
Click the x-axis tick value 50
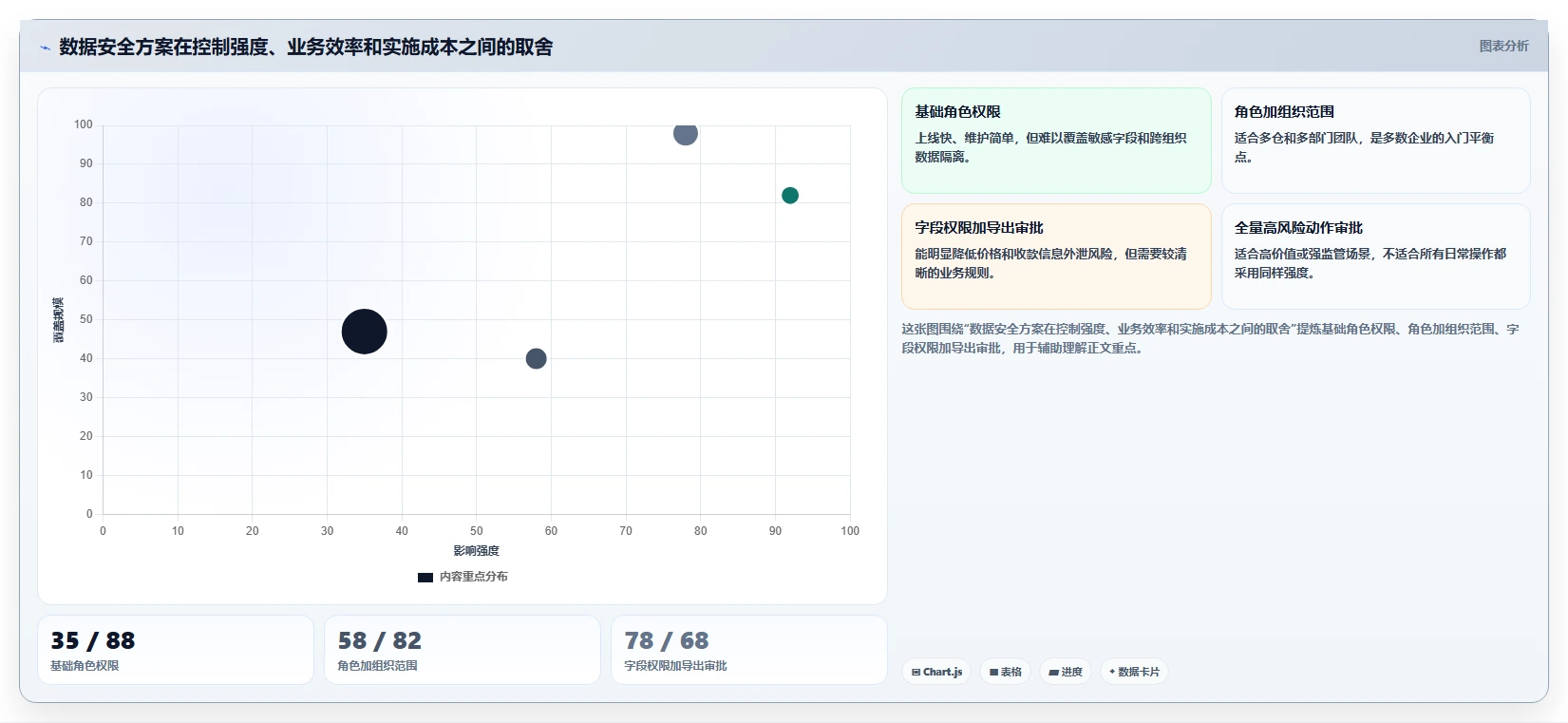click(x=477, y=531)
